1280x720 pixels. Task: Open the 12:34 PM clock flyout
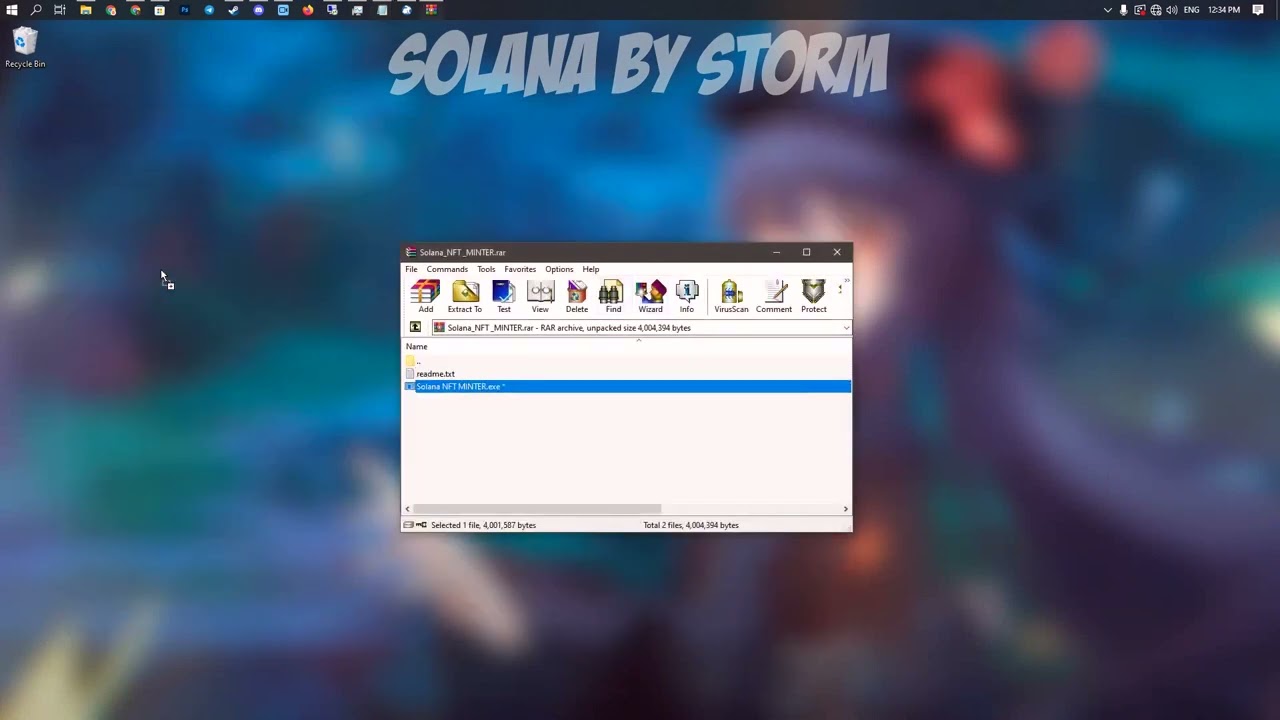pyautogui.click(x=1224, y=10)
